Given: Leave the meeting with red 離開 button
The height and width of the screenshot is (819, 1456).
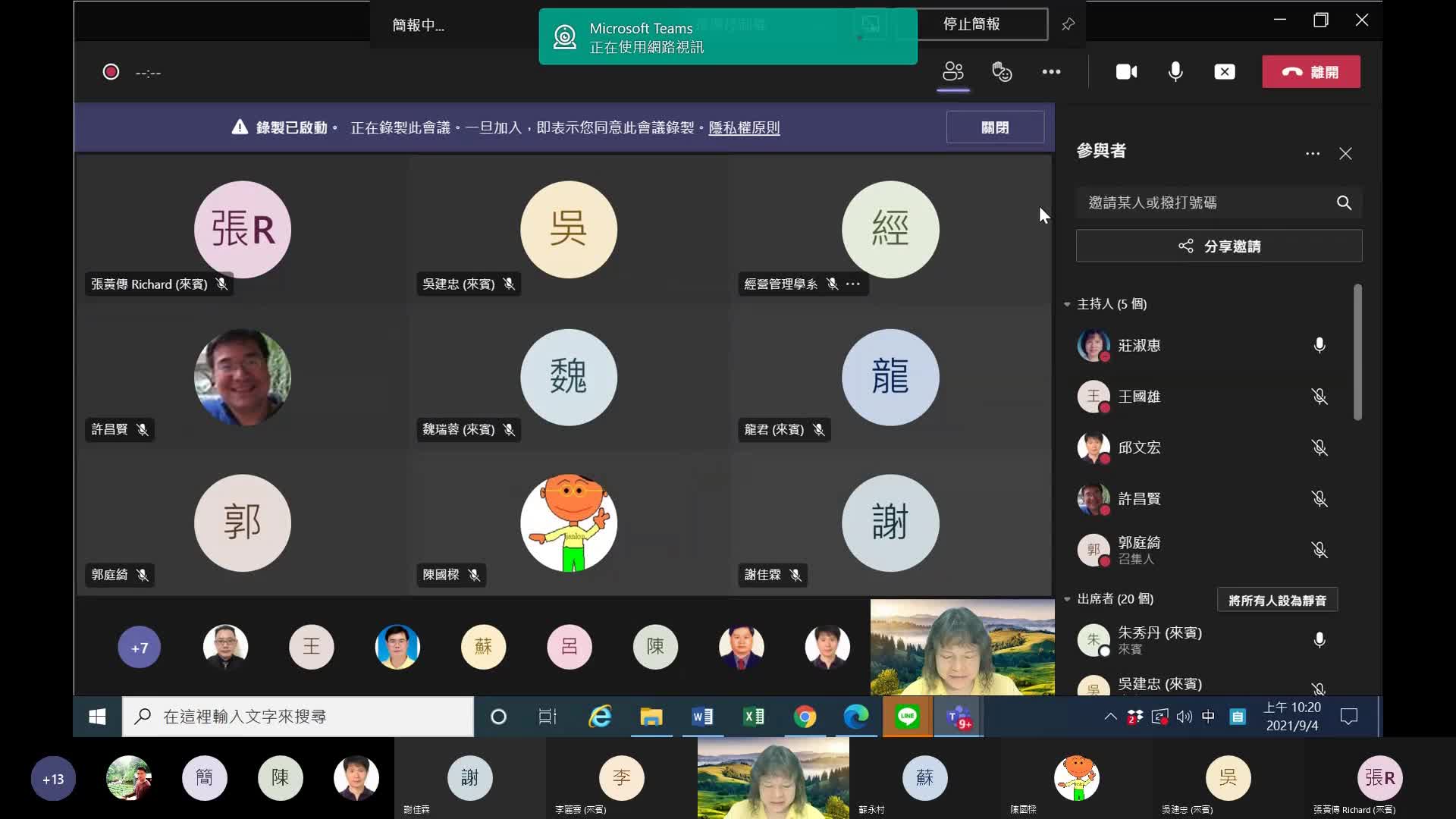Looking at the screenshot, I should (1311, 72).
